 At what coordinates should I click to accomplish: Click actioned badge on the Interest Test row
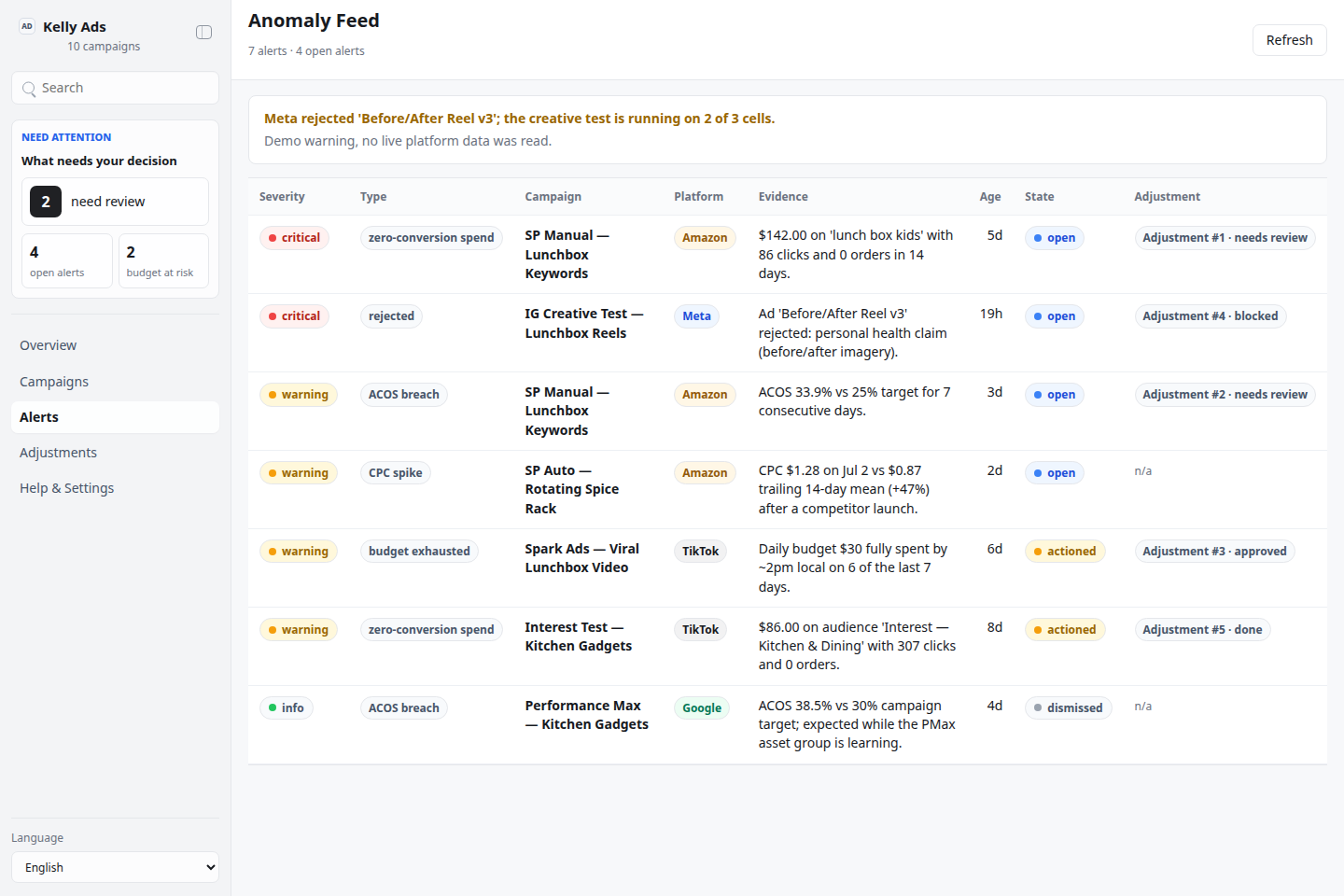click(1065, 630)
